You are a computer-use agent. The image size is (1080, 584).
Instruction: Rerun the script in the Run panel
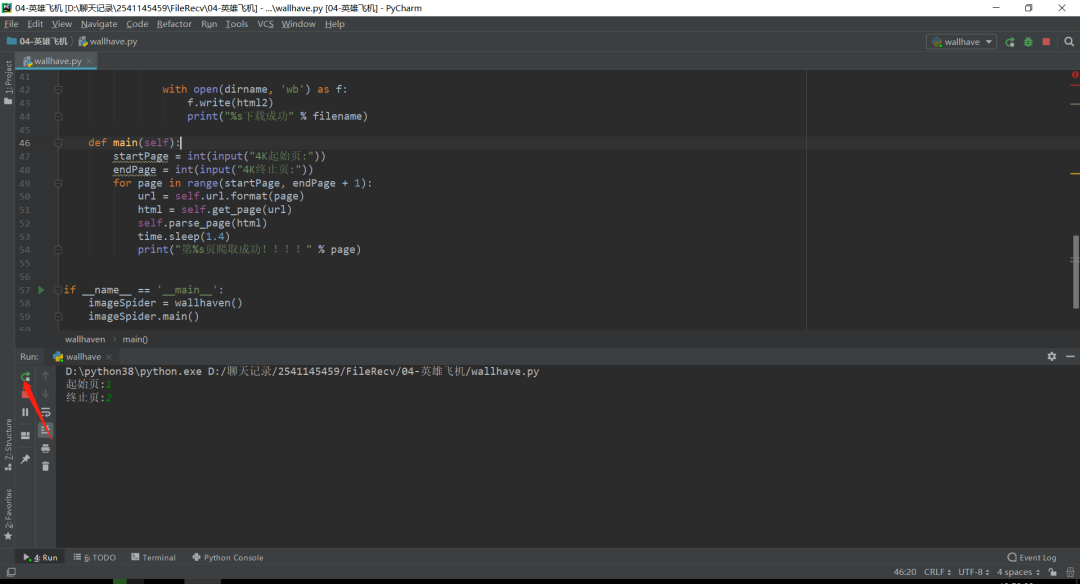tap(25, 376)
